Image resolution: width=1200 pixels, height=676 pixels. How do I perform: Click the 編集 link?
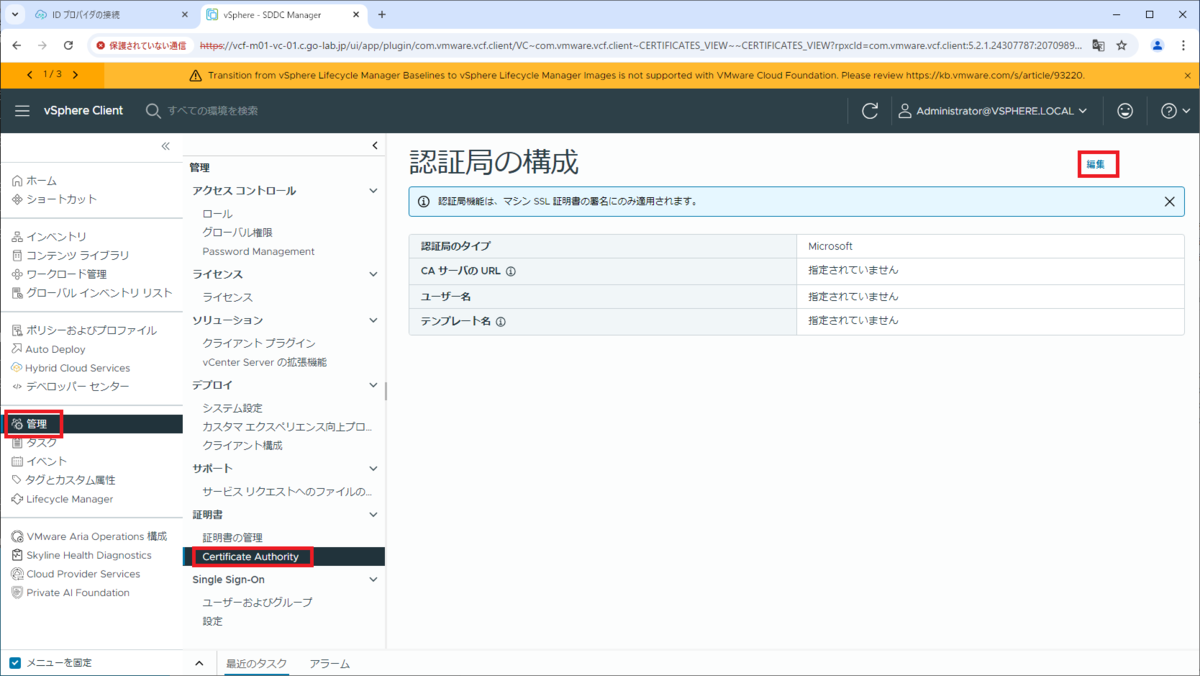point(1096,164)
